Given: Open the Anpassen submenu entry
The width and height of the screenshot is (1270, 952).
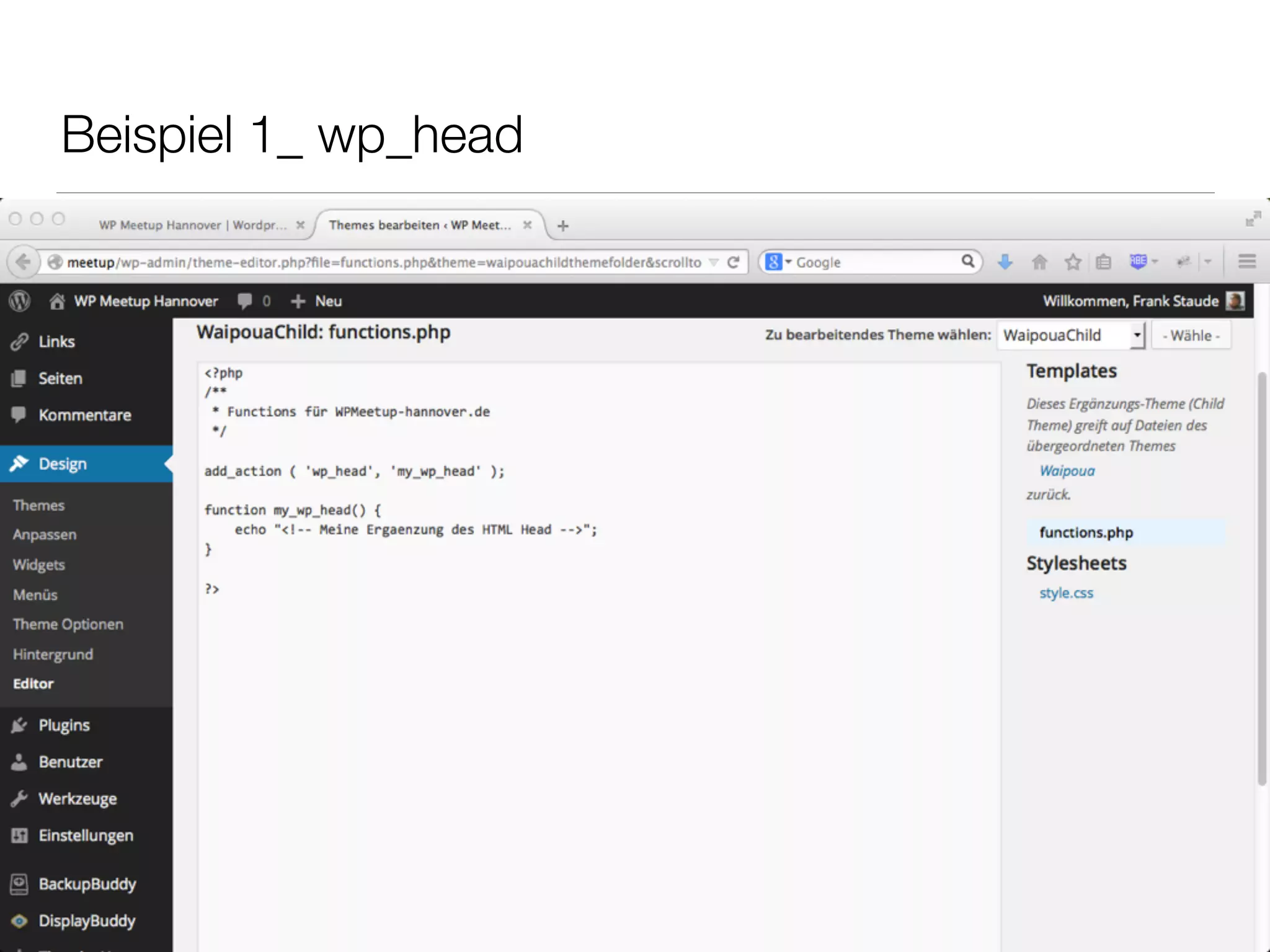Looking at the screenshot, I should 45,534.
